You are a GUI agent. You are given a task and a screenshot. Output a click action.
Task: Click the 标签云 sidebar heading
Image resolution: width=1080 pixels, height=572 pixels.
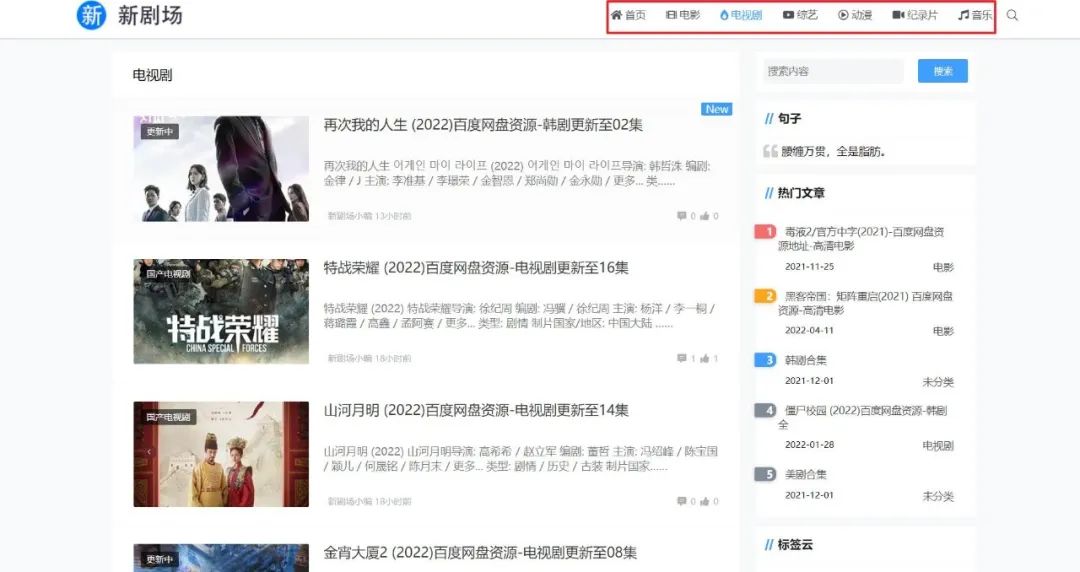click(x=795, y=544)
